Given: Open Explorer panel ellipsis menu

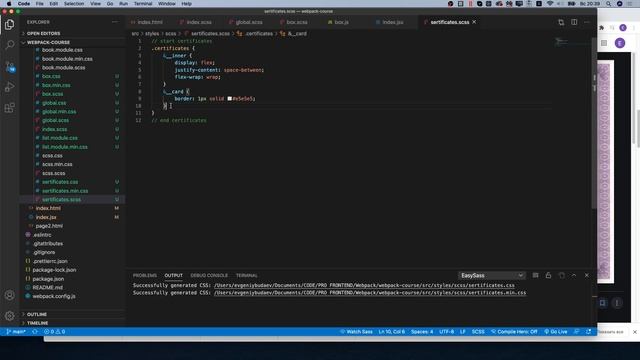Looking at the screenshot, I should (x=115, y=22).
